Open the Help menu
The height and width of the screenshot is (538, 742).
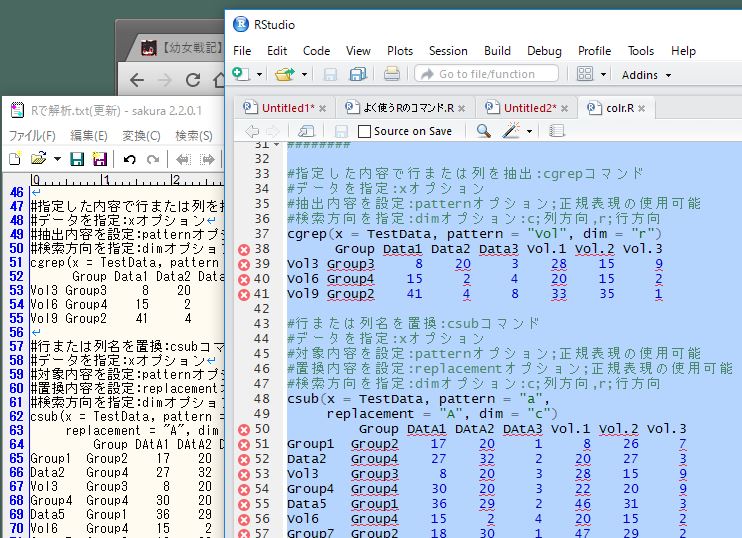pyautogui.click(x=683, y=51)
